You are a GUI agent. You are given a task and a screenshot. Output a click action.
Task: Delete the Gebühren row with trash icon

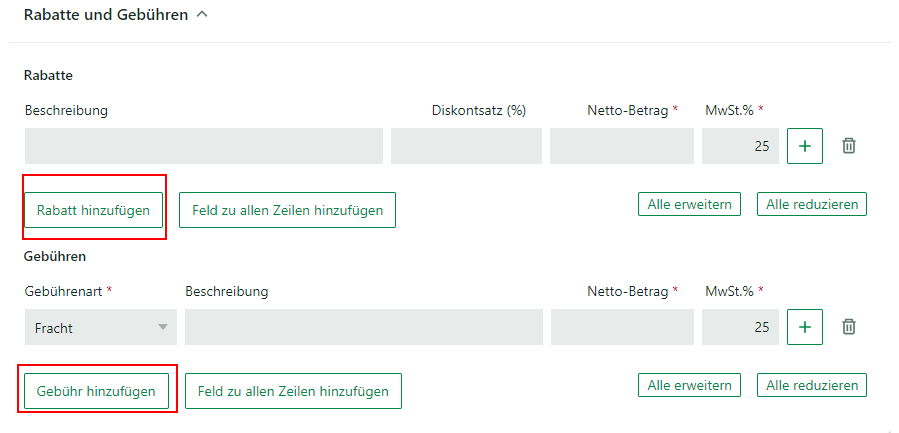[849, 326]
